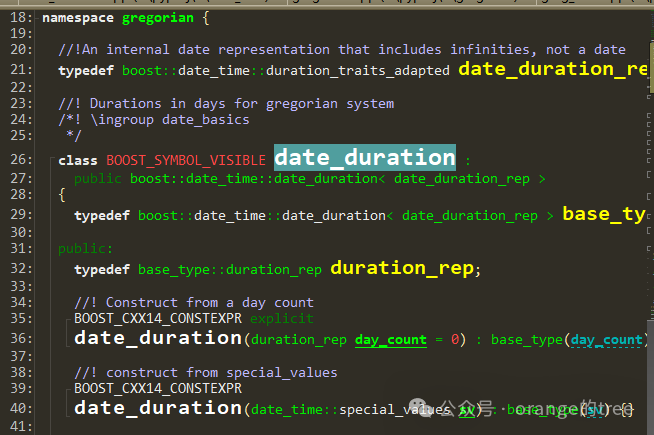Click the 'date_duration' constructor name on line 40
Image resolution: width=654 pixels, height=435 pixels.
[x=158, y=408]
